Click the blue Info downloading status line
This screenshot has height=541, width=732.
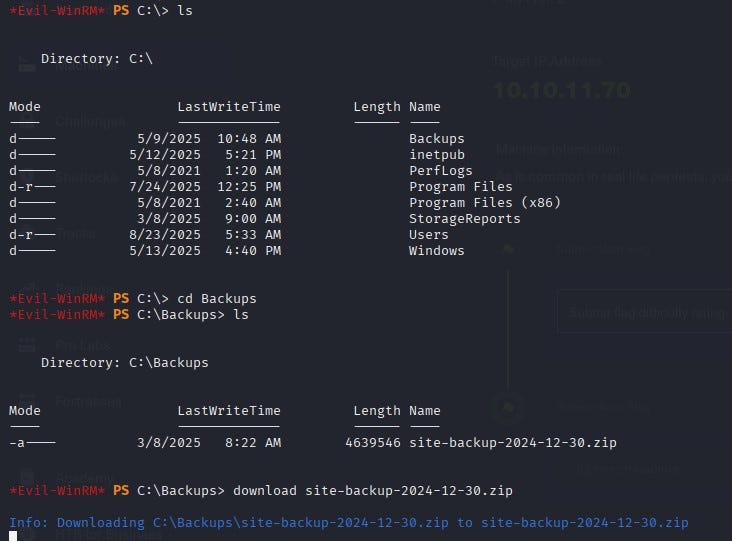[x=348, y=523]
